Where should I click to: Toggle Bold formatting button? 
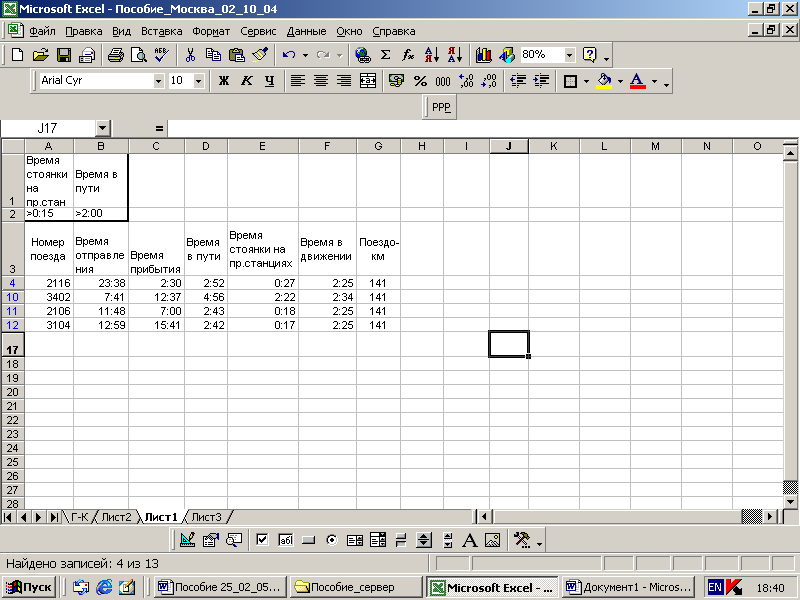click(224, 81)
